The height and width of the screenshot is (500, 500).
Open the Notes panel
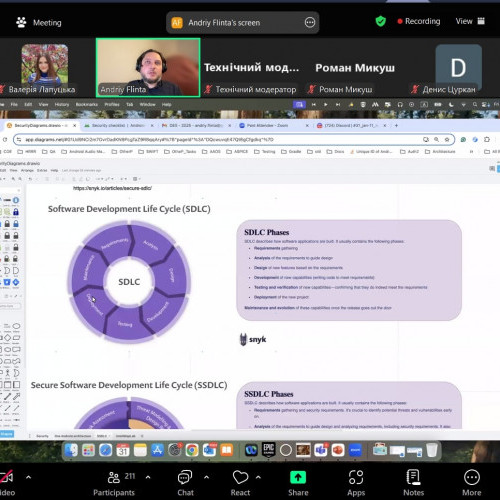click(413, 482)
